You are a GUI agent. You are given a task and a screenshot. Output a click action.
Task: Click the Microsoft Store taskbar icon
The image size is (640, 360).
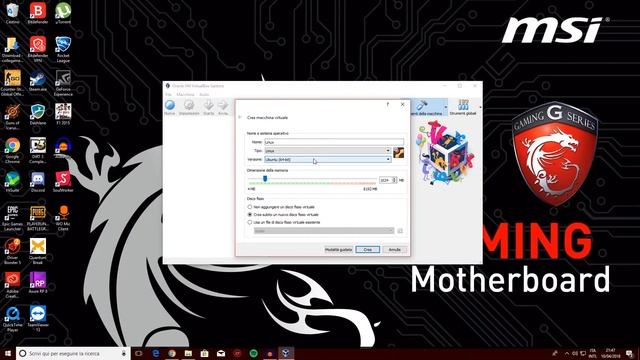tap(204, 353)
